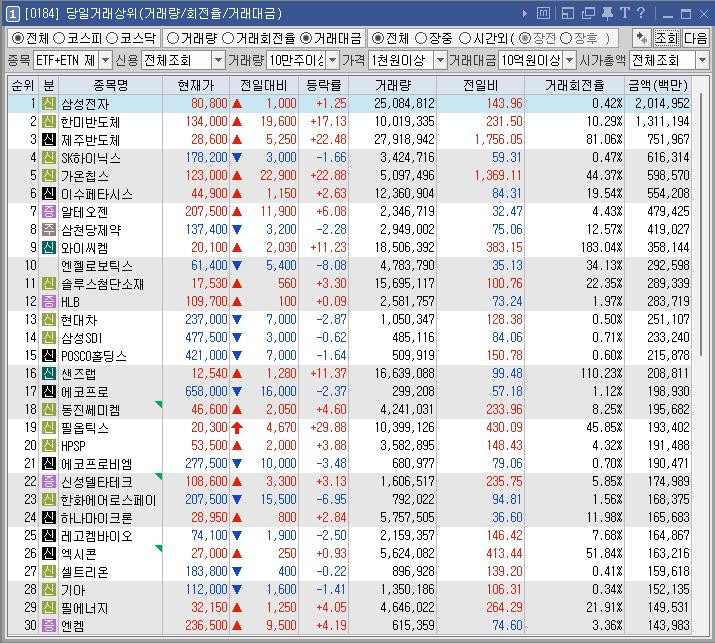
Task: Click 삼성SDI price 477,500
Action: (207, 337)
